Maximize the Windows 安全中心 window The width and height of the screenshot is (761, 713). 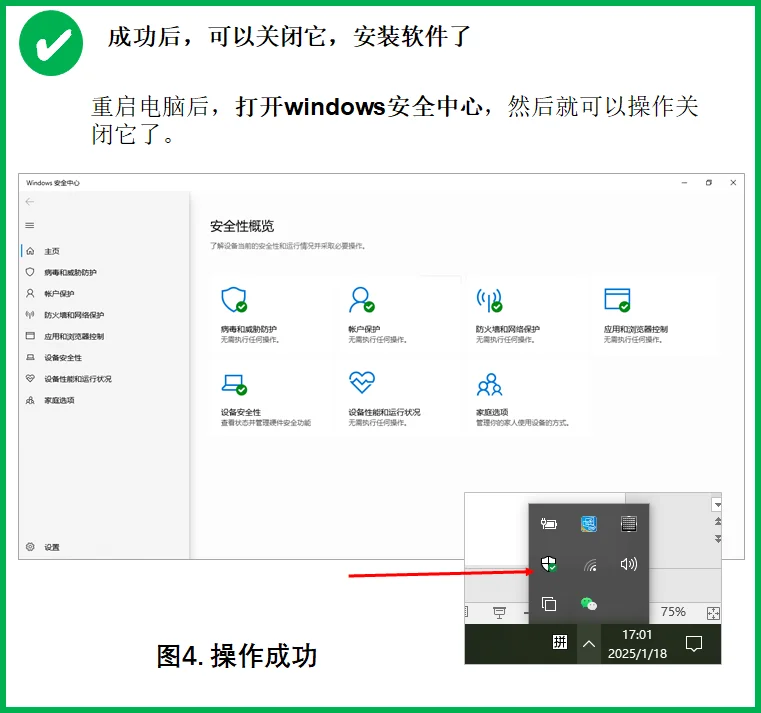click(709, 182)
